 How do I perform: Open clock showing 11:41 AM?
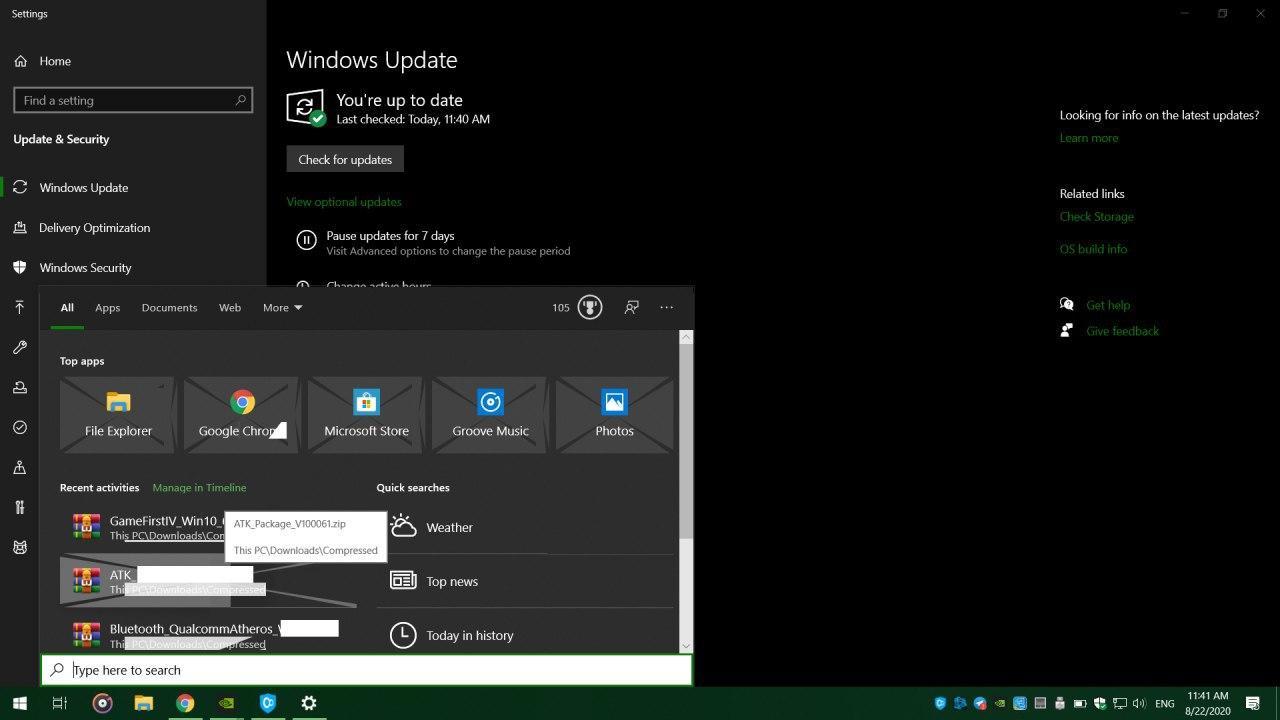[x=1207, y=703]
